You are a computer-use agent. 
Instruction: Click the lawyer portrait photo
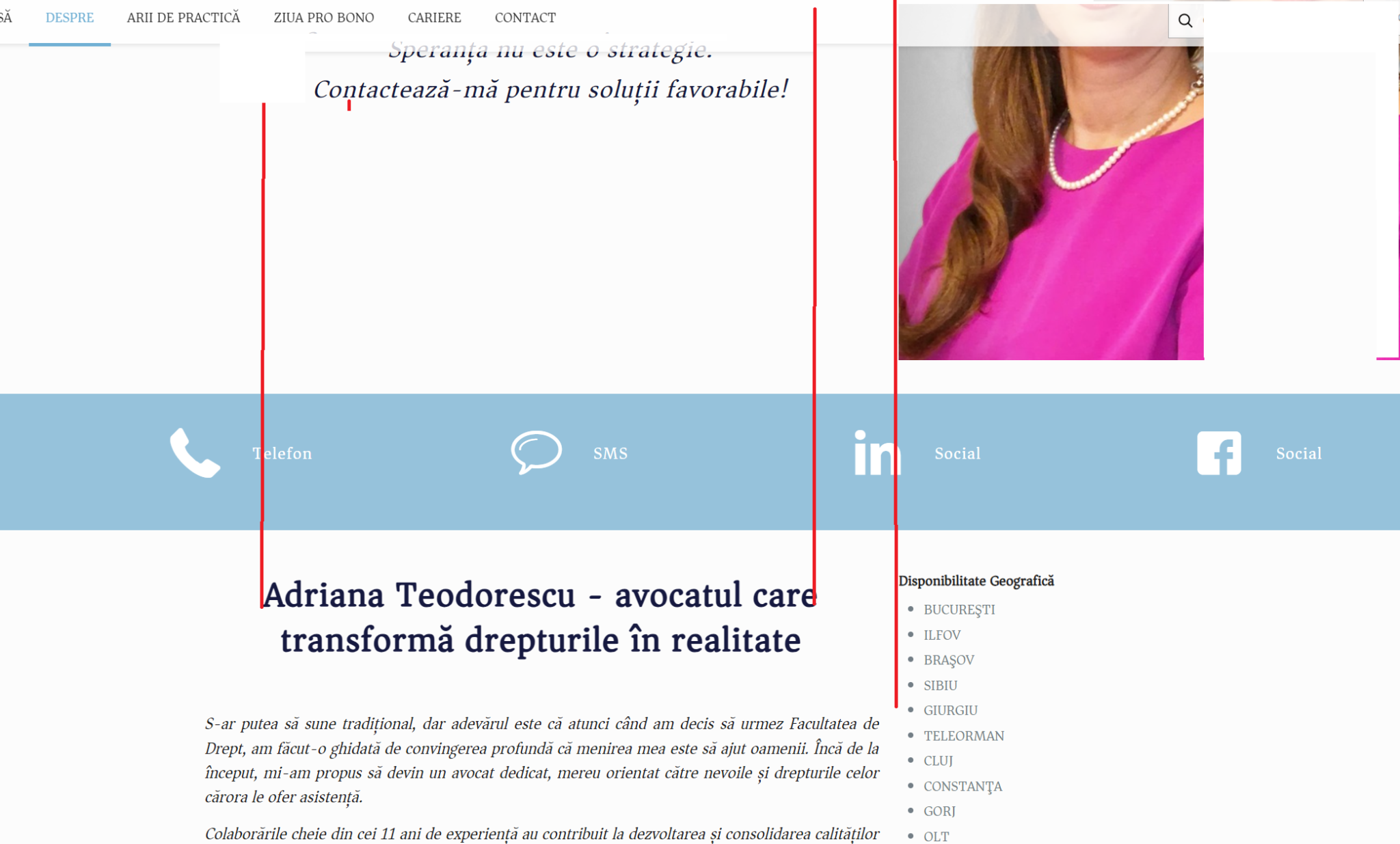(1051, 205)
